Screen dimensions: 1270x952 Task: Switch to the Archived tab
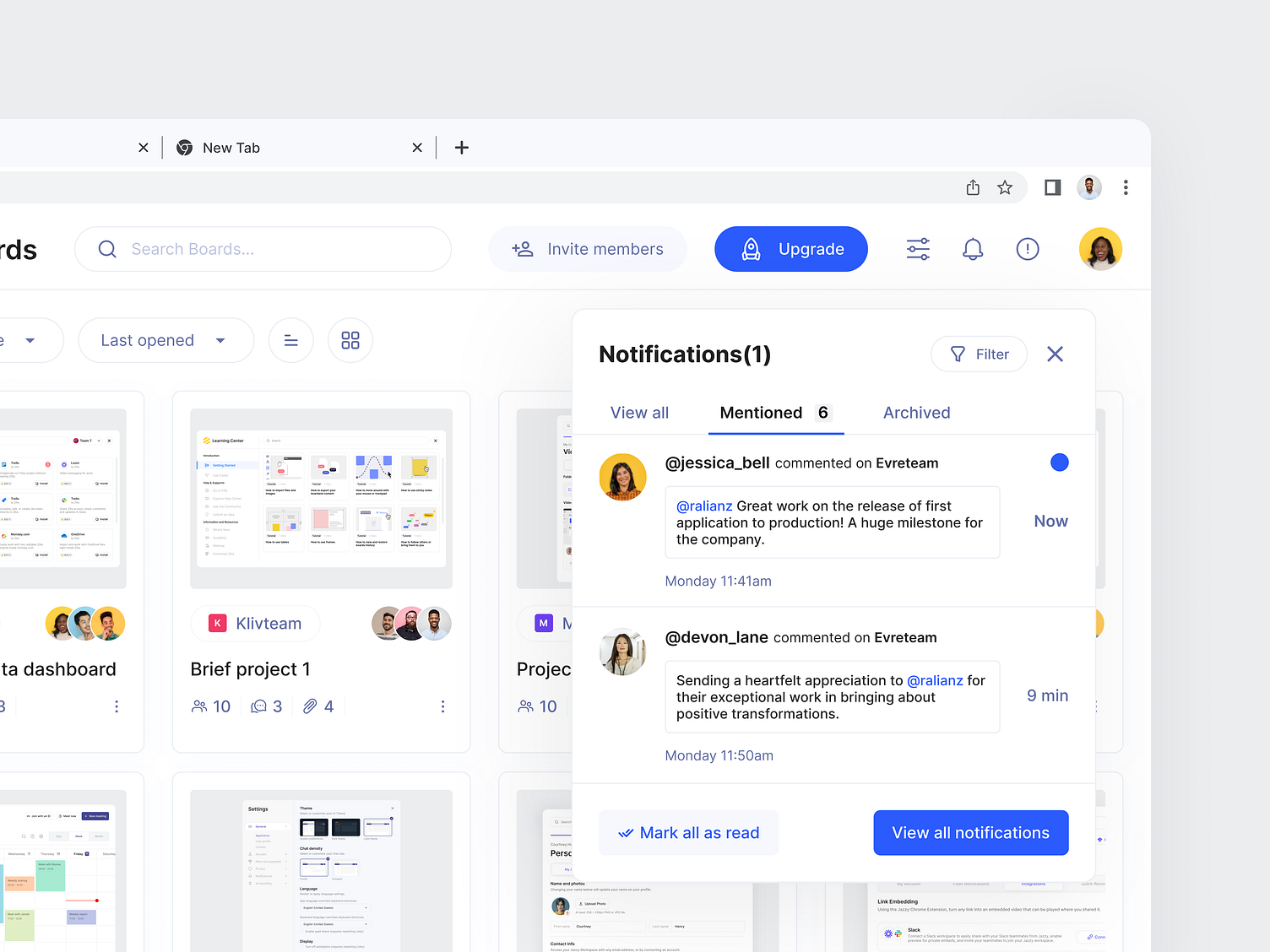(916, 413)
